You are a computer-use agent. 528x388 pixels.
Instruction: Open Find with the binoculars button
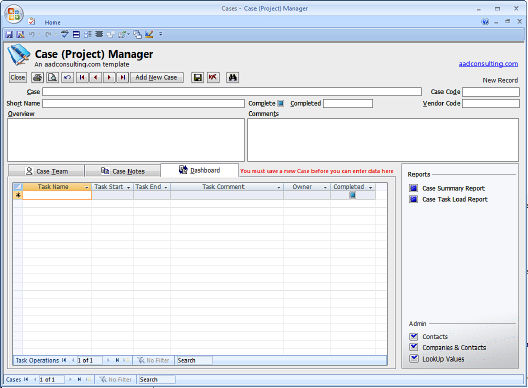coord(232,77)
